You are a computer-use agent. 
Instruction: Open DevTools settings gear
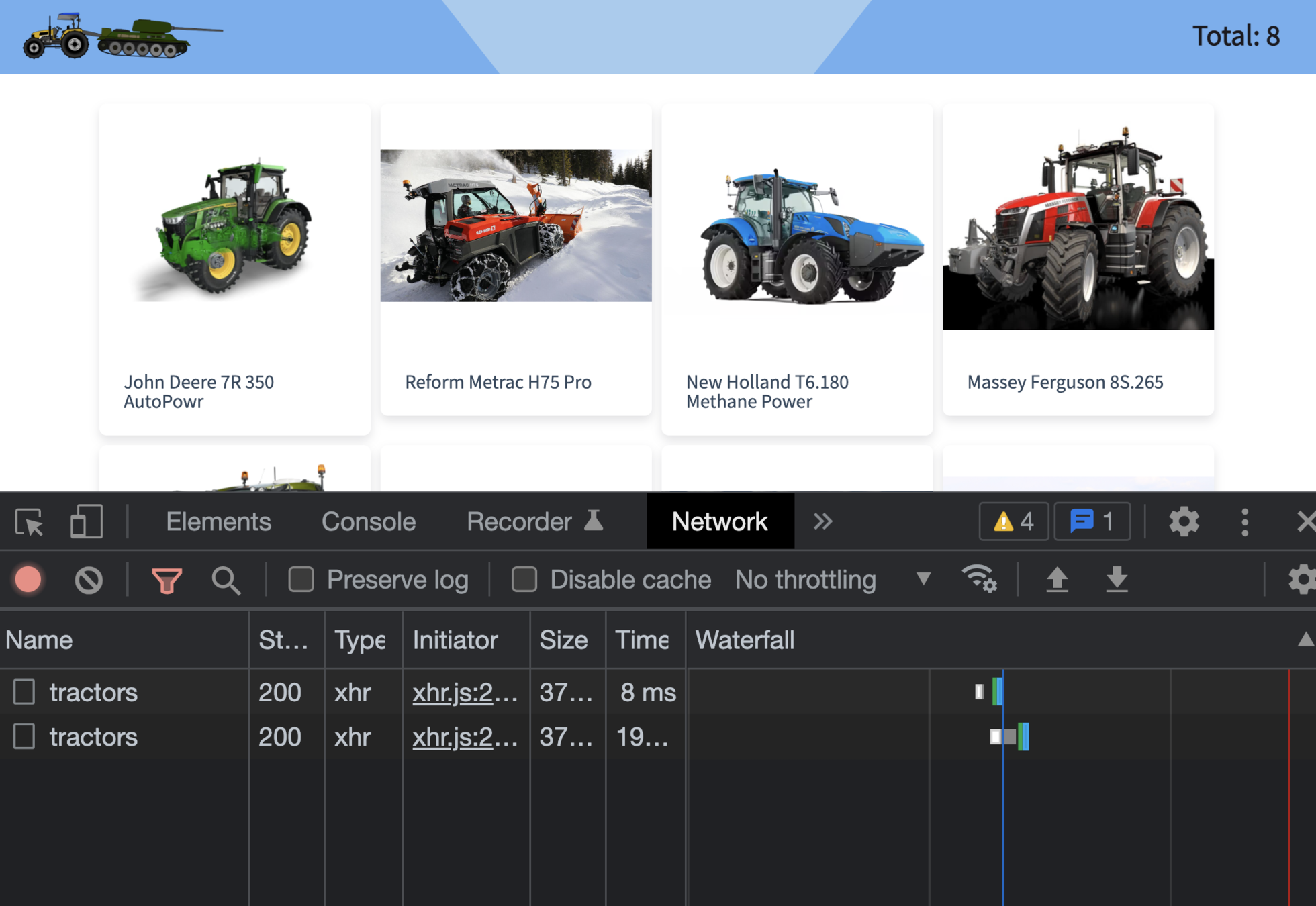[x=1184, y=521]
